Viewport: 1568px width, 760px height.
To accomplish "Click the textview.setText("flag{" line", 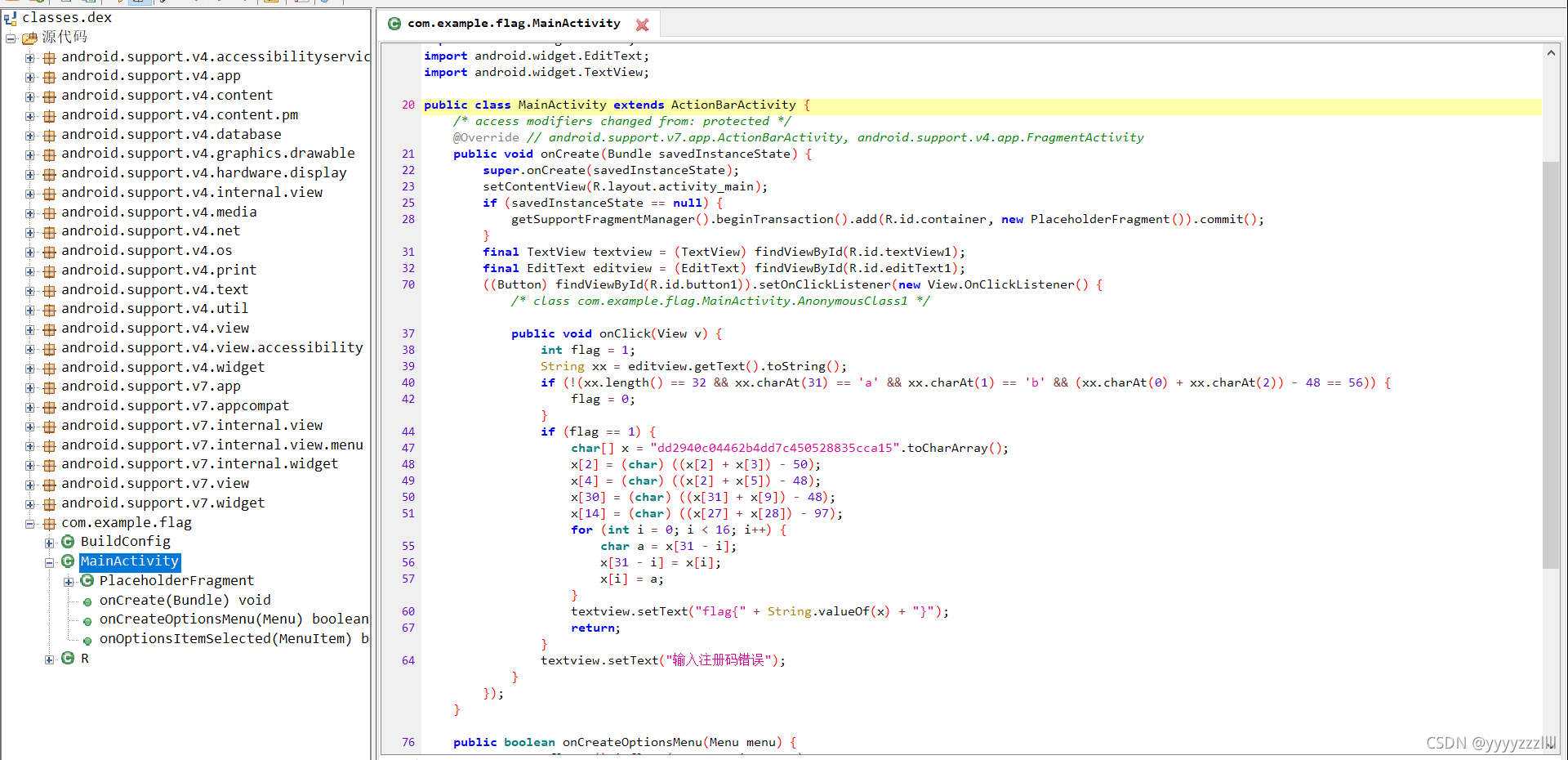I will pyautogui.click(x=759, y=612).
